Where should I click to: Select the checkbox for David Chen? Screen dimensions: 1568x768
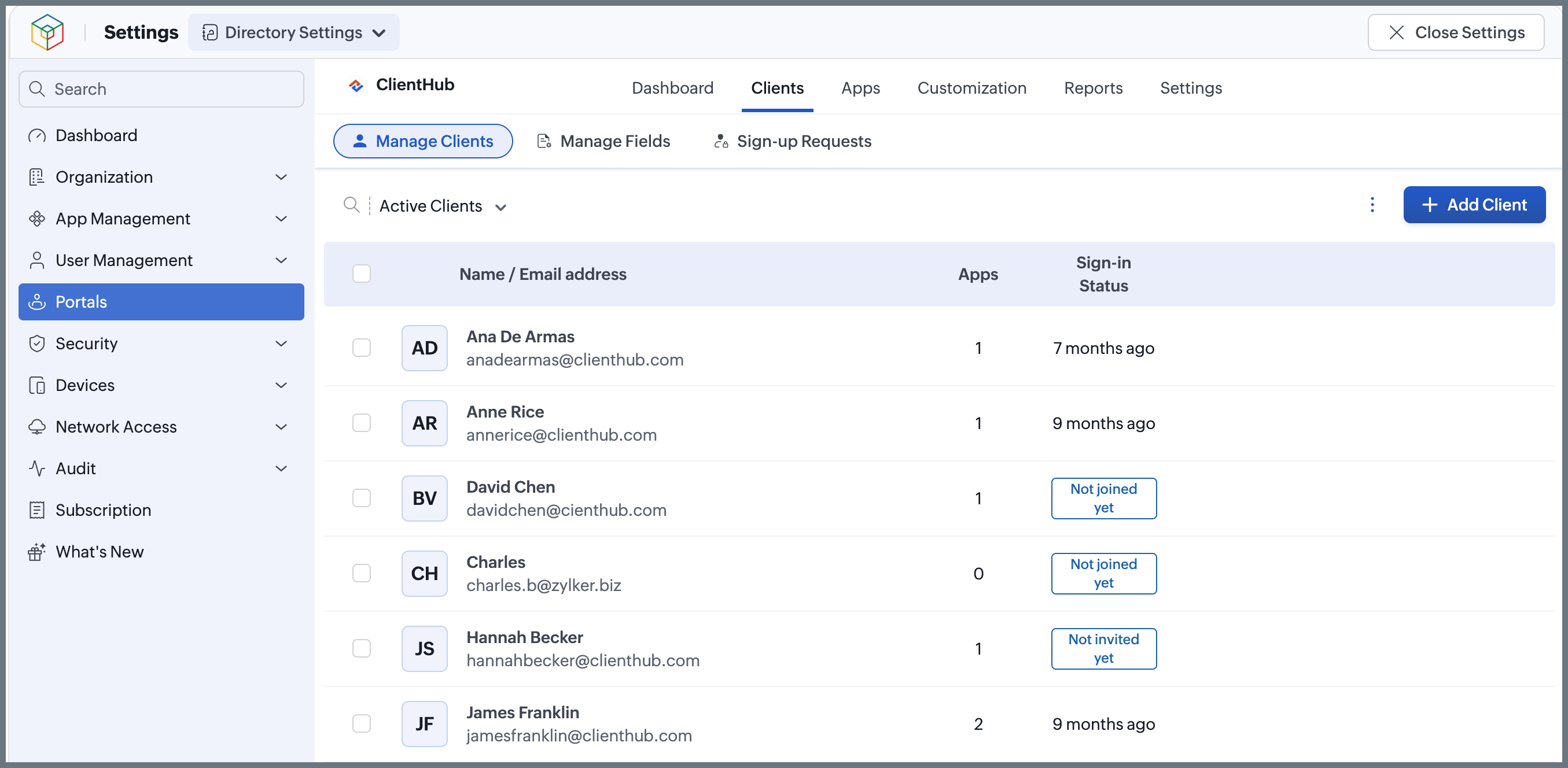(x=362, y=499)
